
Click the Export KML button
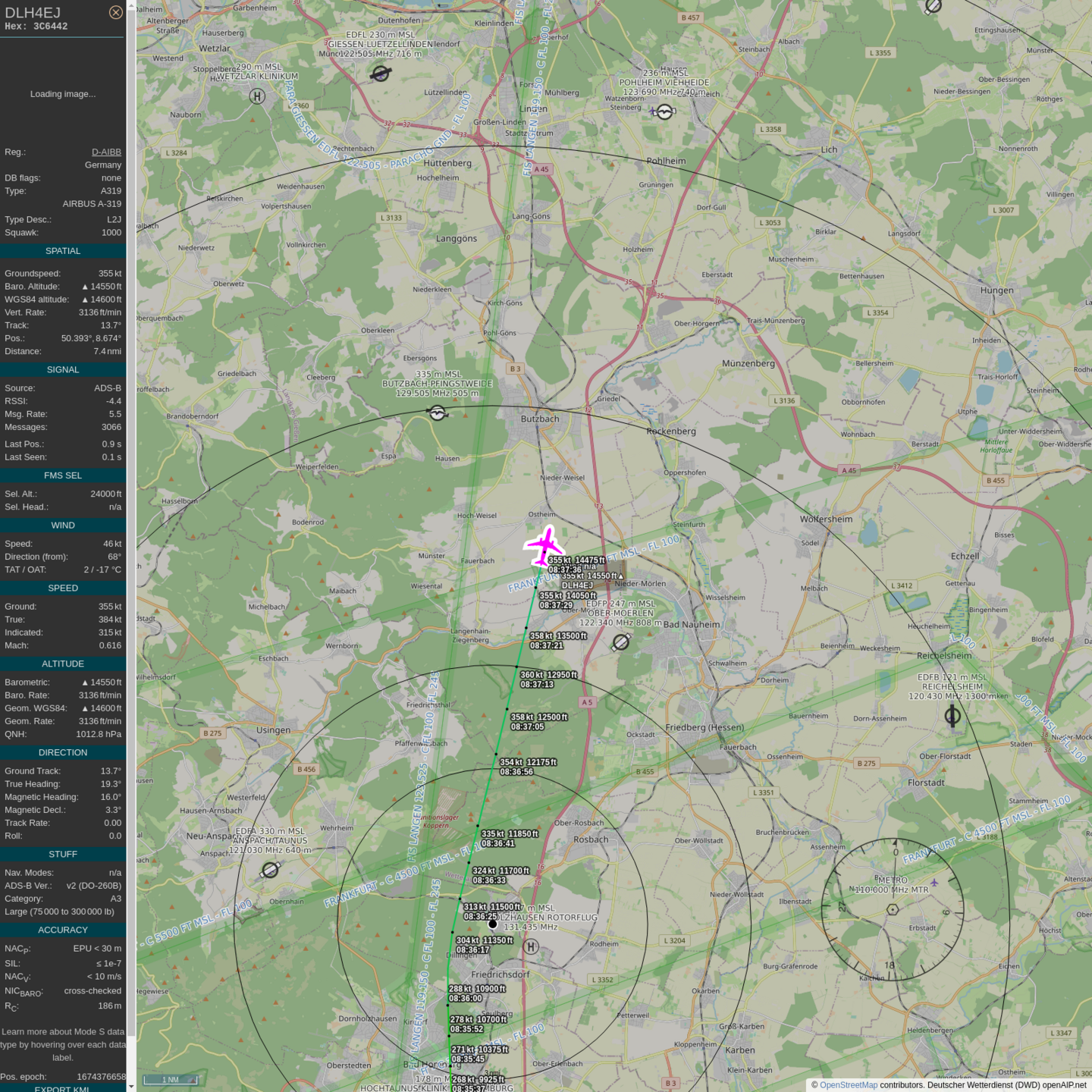point(62,1088)
